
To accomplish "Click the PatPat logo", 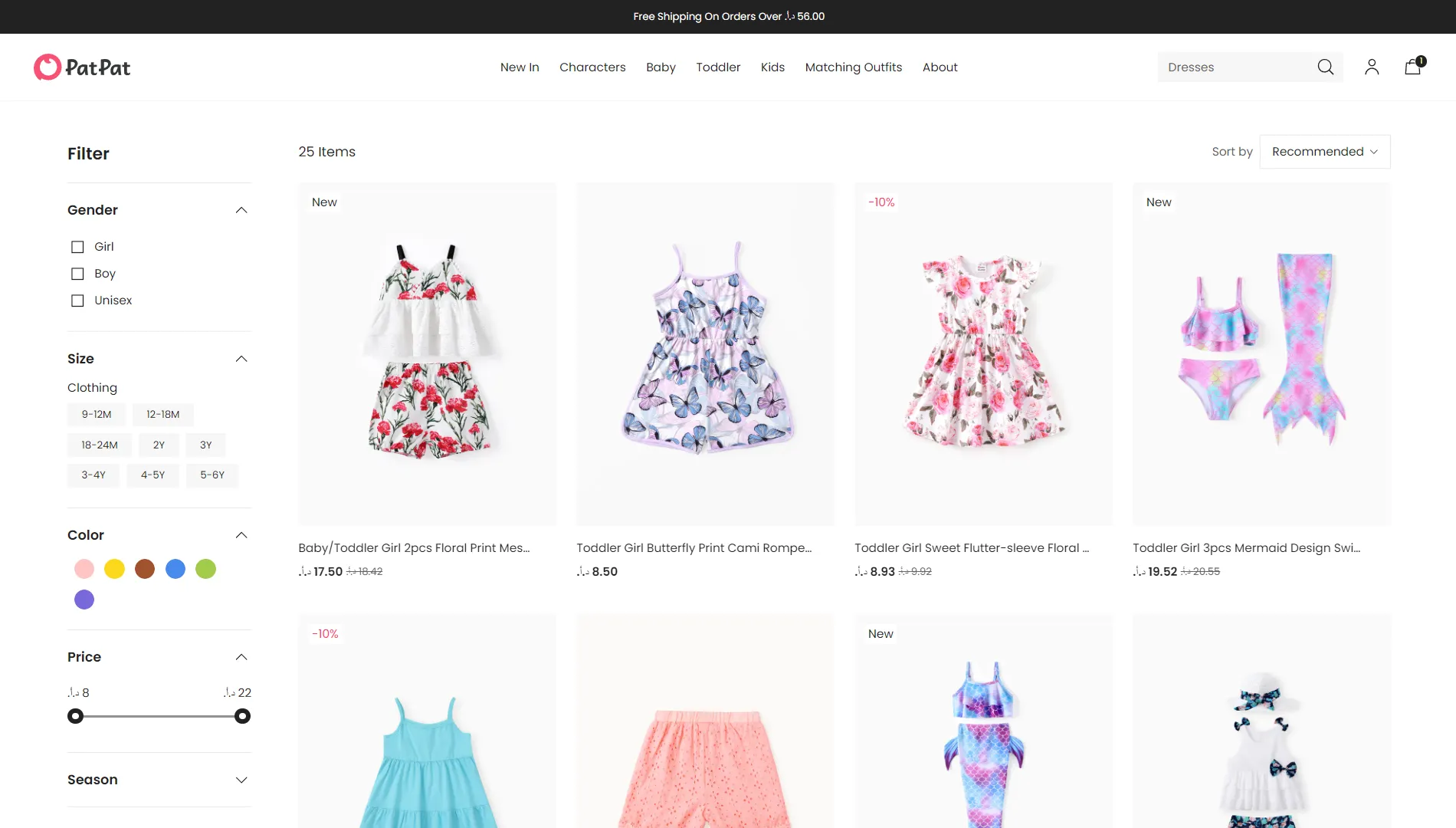I will (x=82, y=67).
